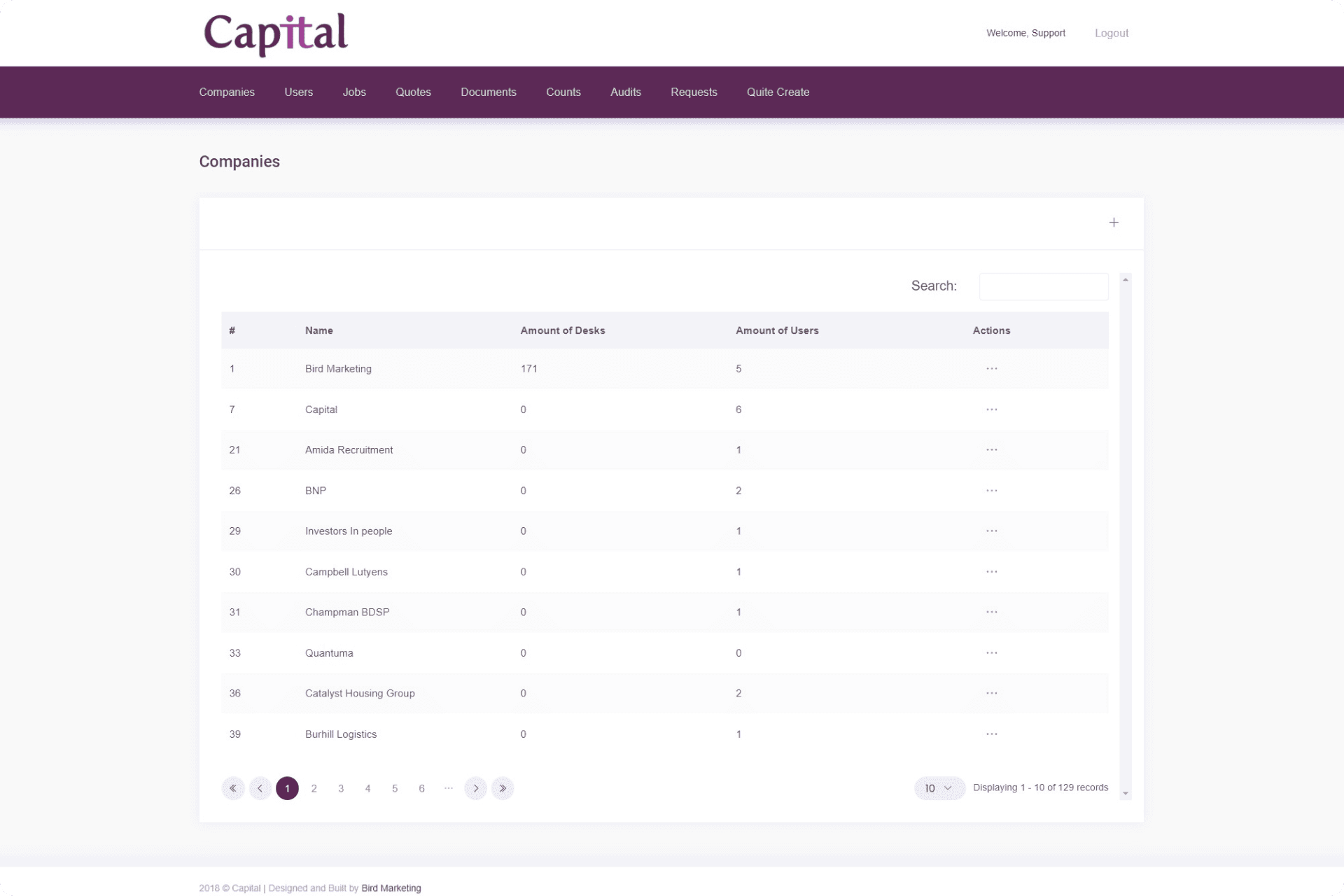This screenshot has width=1344, height=896.
Task: Open the actions menu for Capital
Action: pos(991,409)
